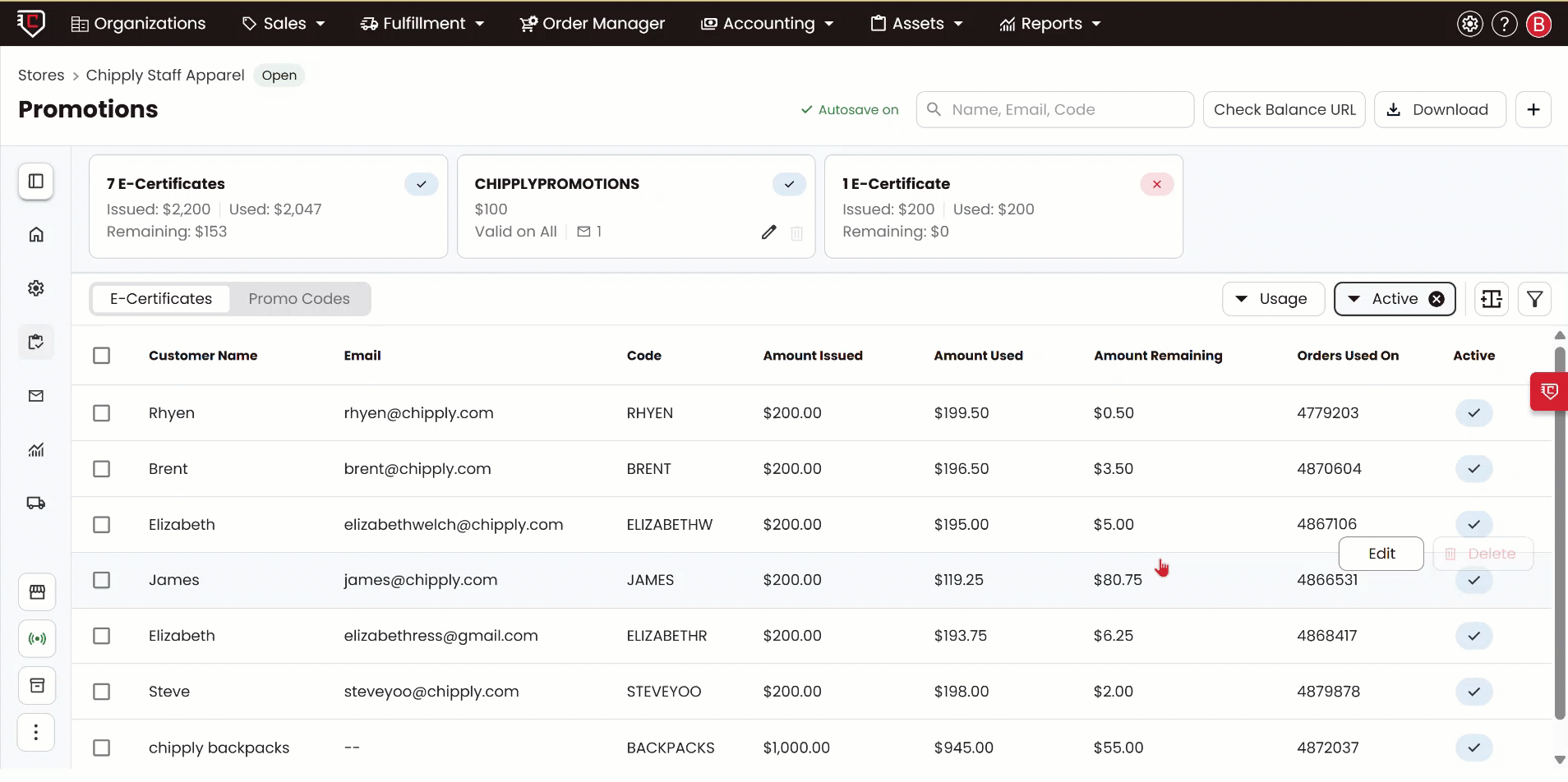Switch to the Promo Codes tab
The height and width of the screenshot is (782, 1568).
(x=299, y=299)
